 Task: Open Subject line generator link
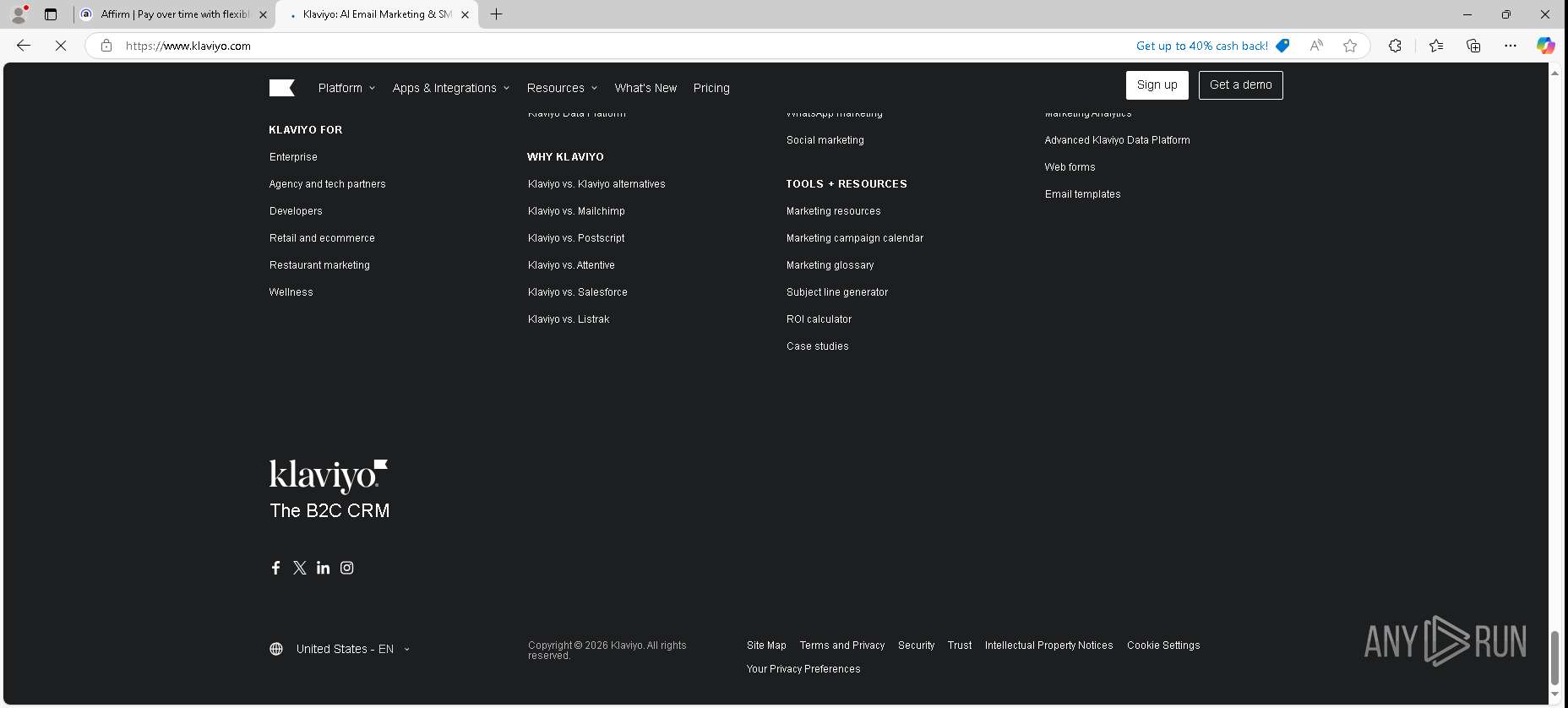pos(836,292)
